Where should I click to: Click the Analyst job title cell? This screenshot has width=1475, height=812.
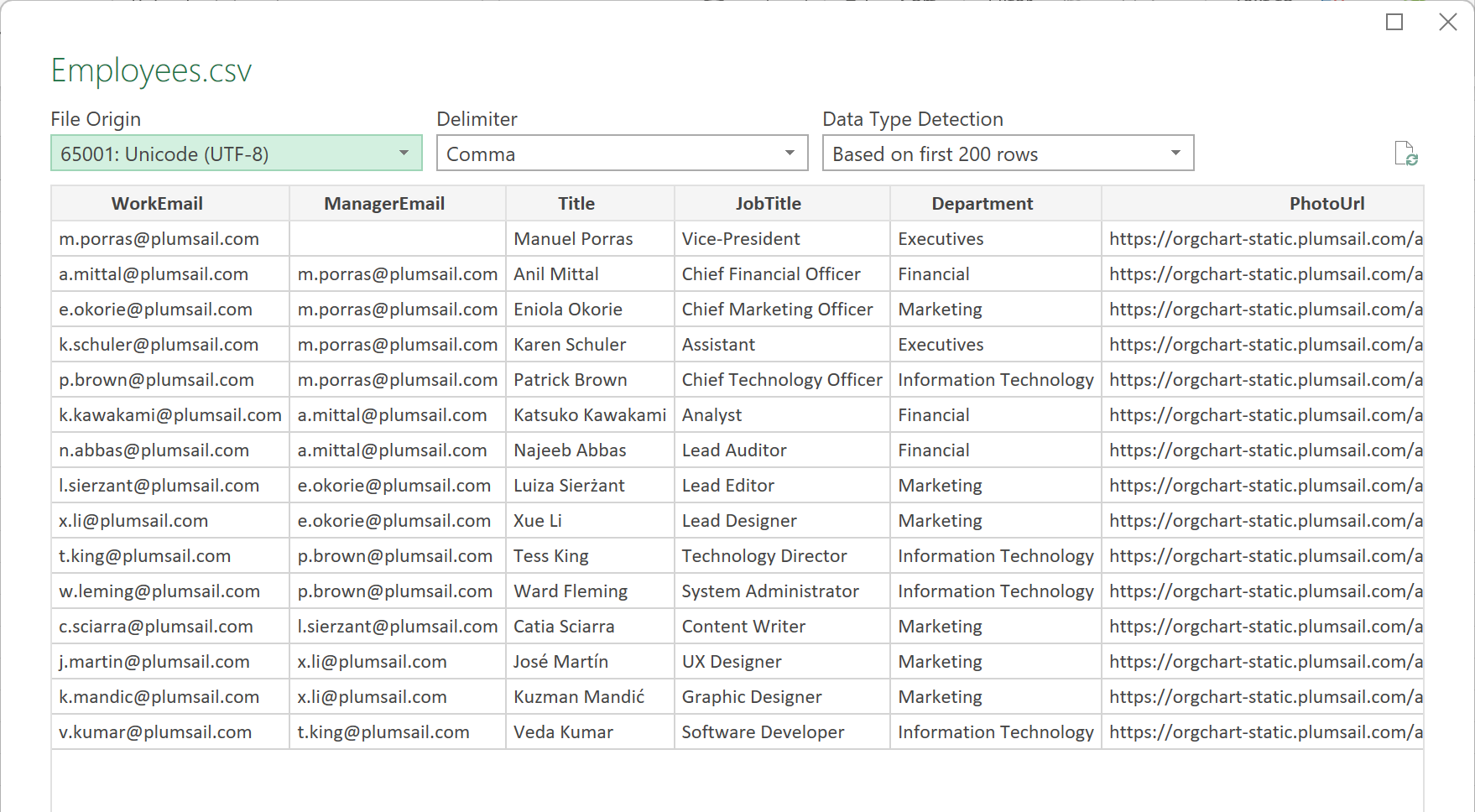click(783, 415)
